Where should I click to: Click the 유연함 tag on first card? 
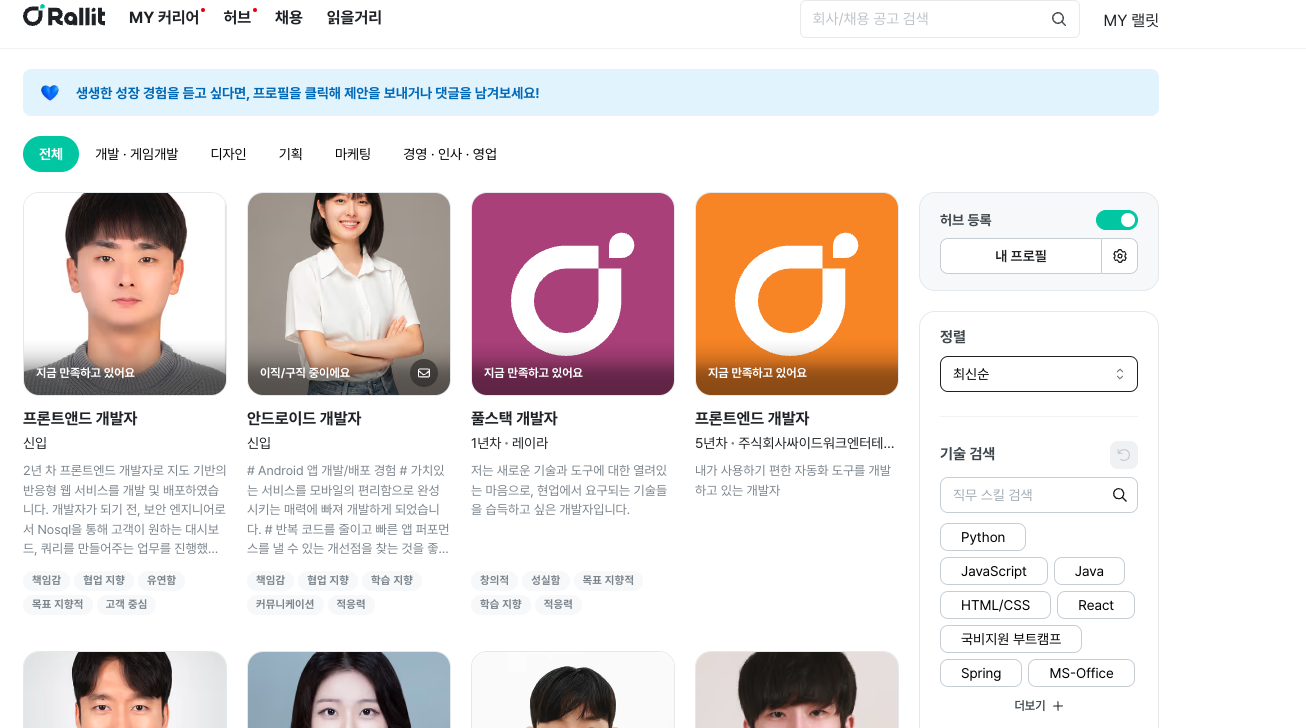[x=161, y=580]
